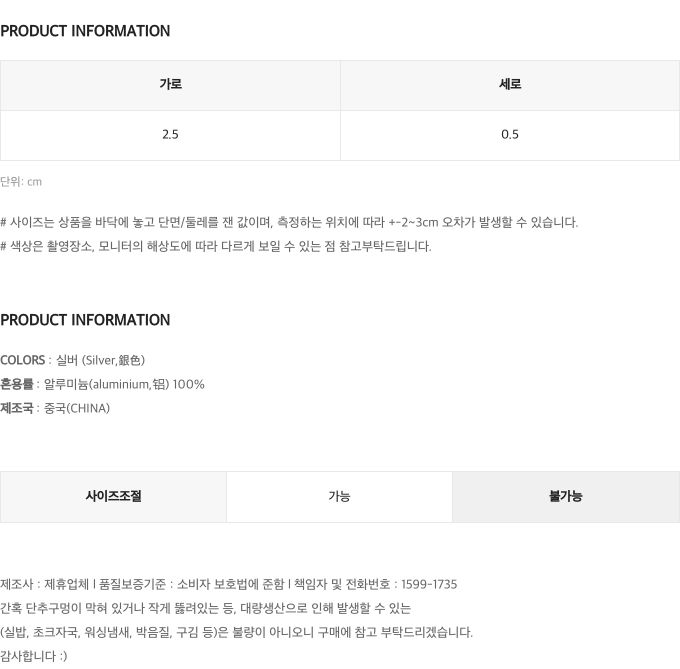
Task: Select the 불가능 option cell
Action: (x=566, y=497)
